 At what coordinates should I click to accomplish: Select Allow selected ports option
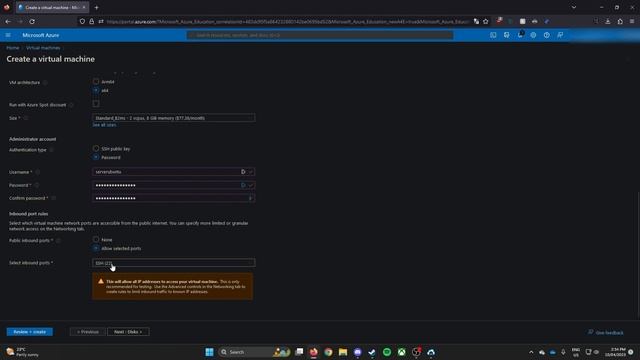[x=96, y=248]
